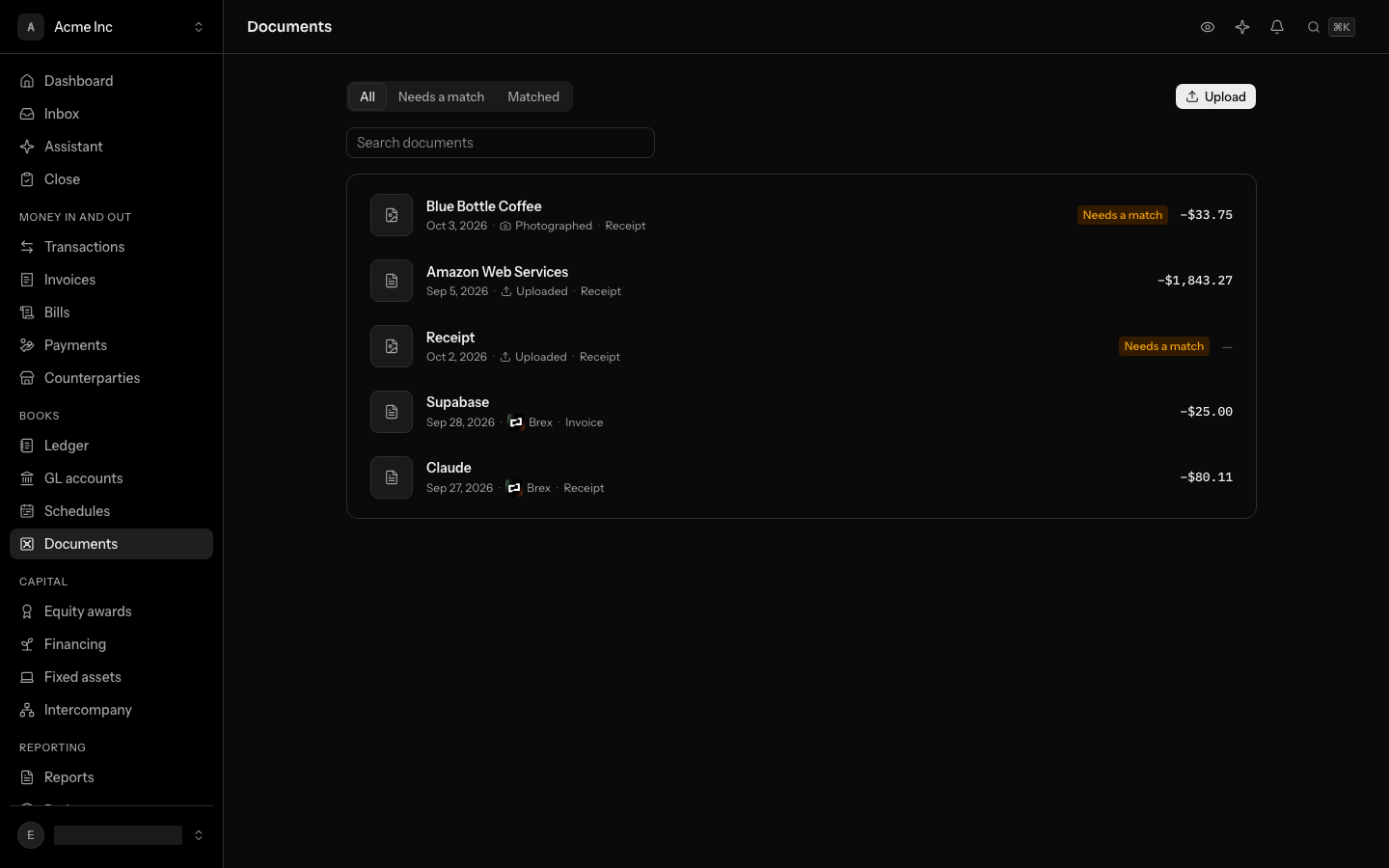Open the search command palette
Screen dimensions: 1389x868
click(x=1331, y=27)
